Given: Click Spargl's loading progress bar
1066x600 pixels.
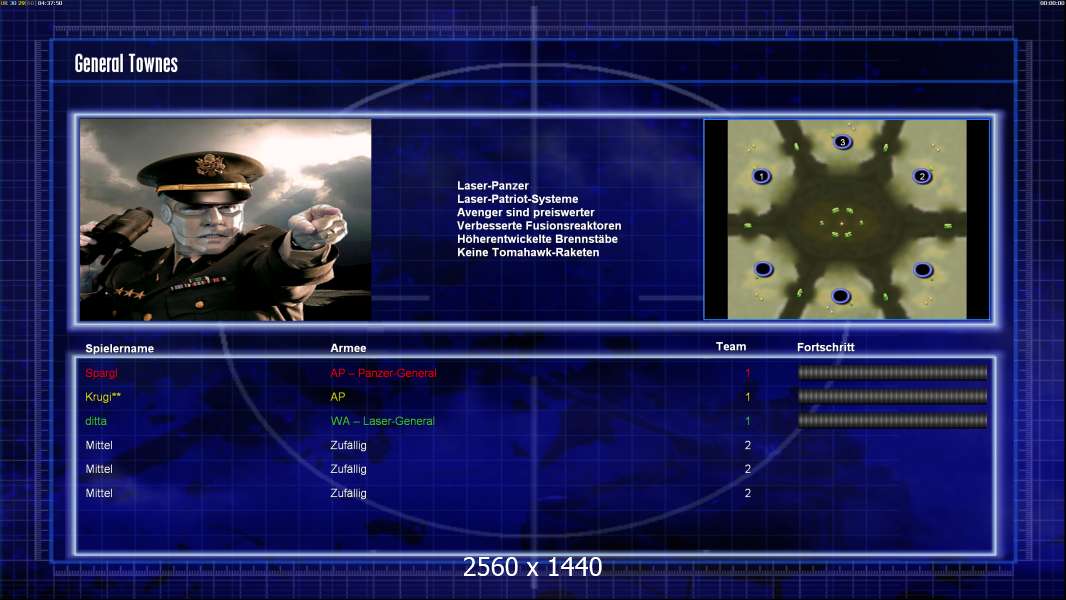Looking at the screenshot, I should [893, 372].
